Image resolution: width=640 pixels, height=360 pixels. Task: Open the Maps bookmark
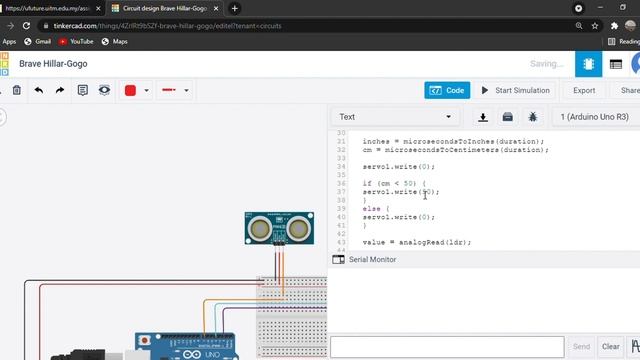[x=115, y=42]
